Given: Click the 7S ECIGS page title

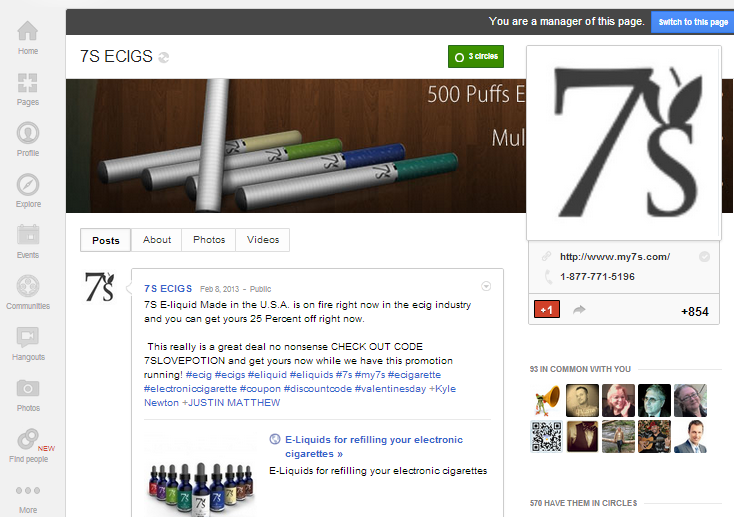Looking at the screenshot, I should [x=116, y=56].
